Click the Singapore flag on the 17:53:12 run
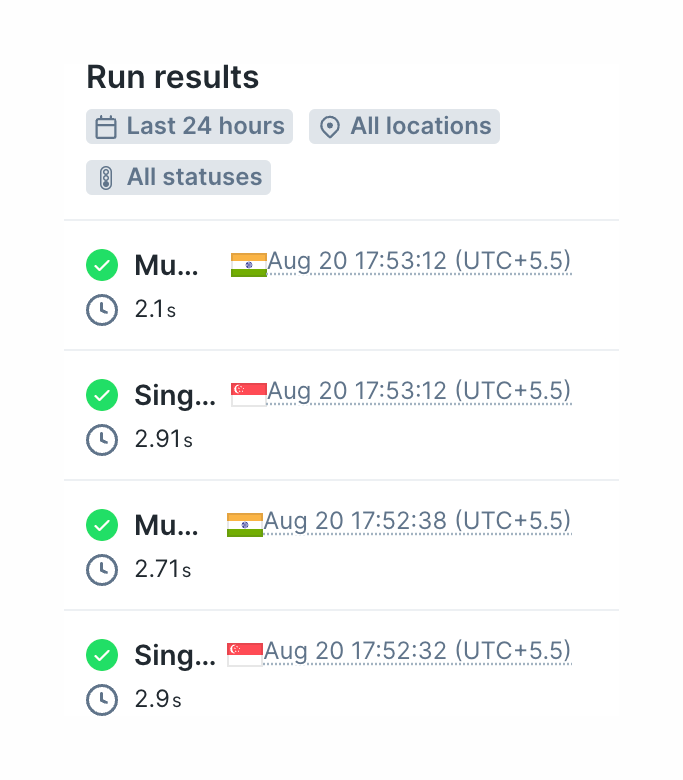Viewport: 683px width, 780px height. [x=248, y=394]
